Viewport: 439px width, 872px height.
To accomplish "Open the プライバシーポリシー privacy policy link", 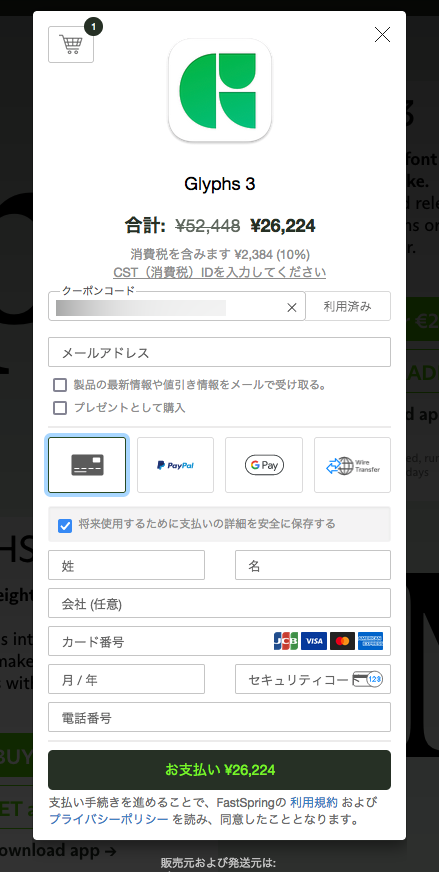I will coord(108,819).
